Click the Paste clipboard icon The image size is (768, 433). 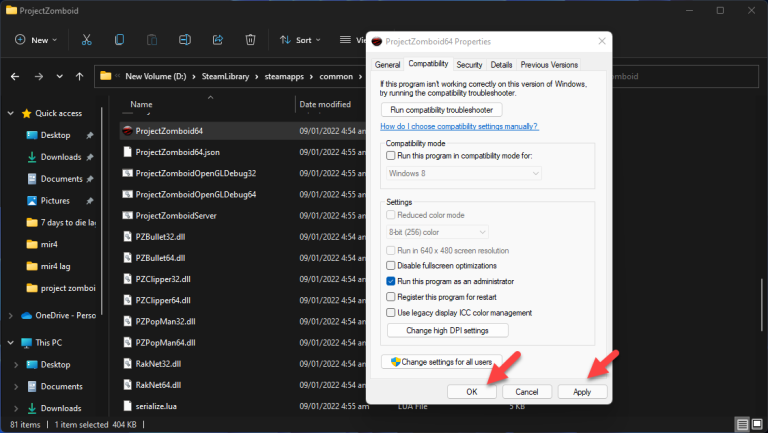click(152, 40)
